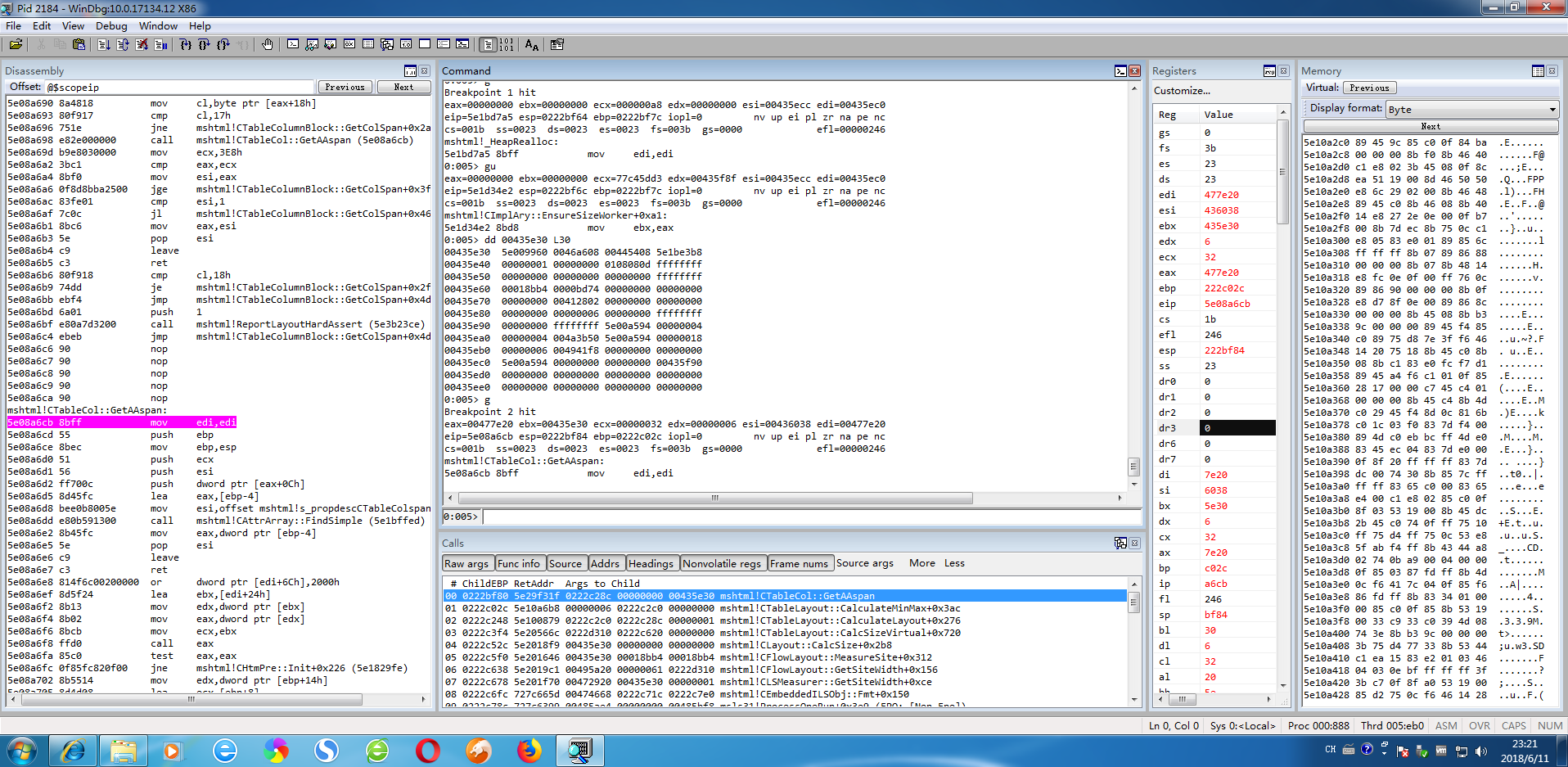Open the Watch window via toolbar icon
Image resolution: width=1568 pixels, height=767 pixels.
[x=312, y=44]
